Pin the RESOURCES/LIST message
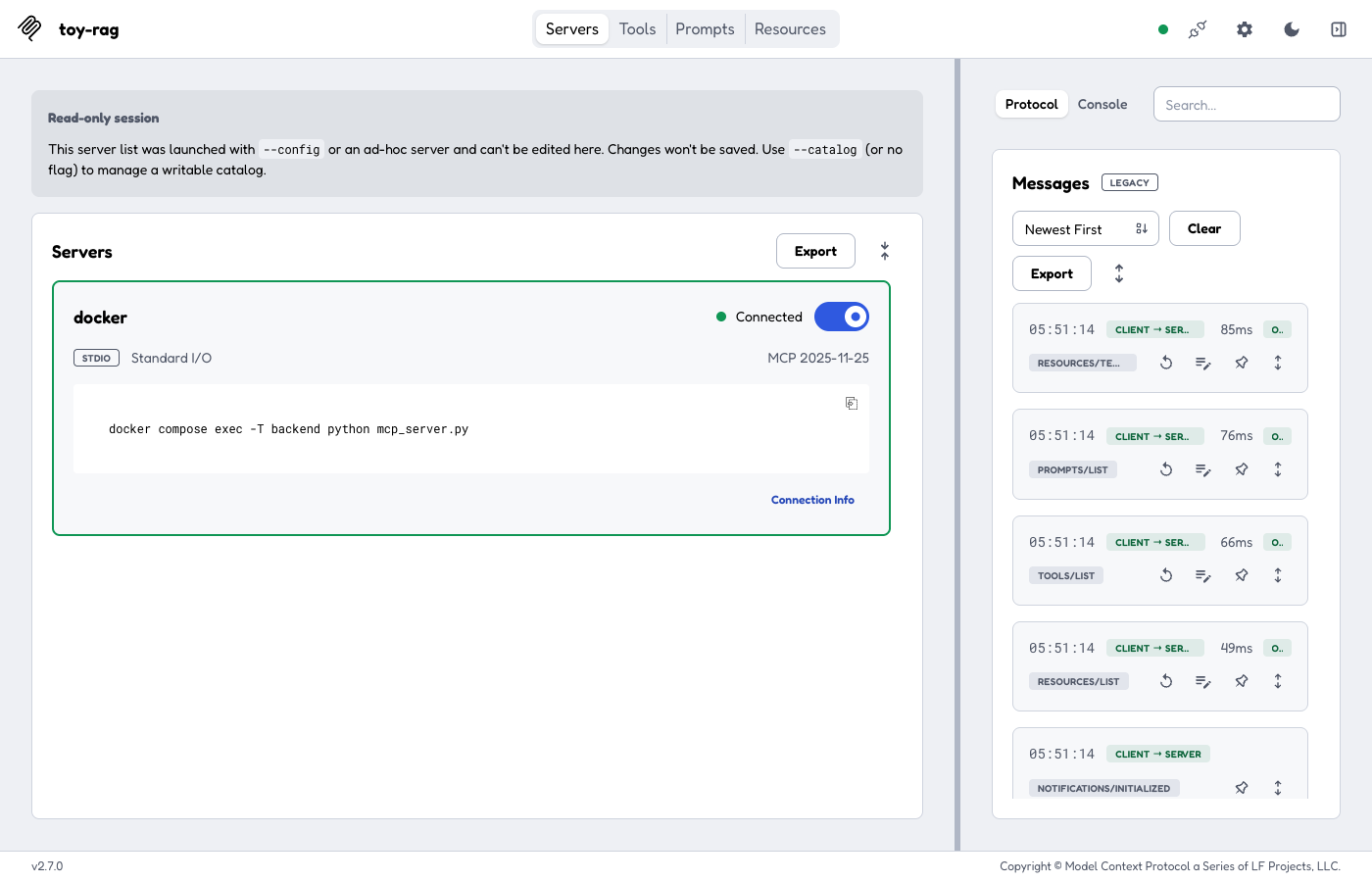 tap(1242, 681)
